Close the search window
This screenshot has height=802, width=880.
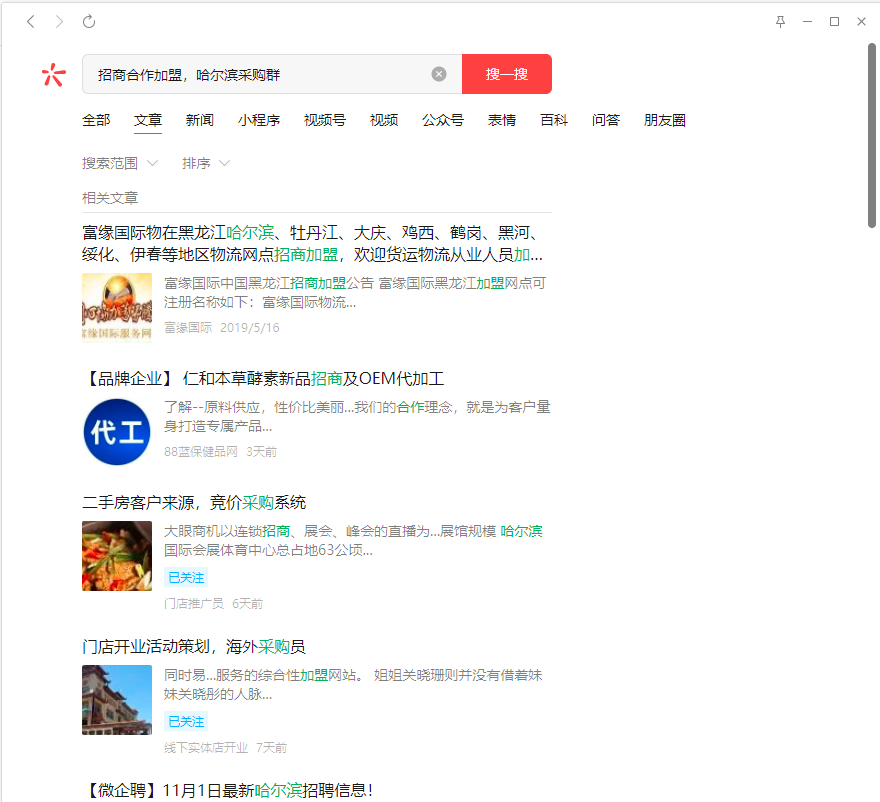pos(861,21)
